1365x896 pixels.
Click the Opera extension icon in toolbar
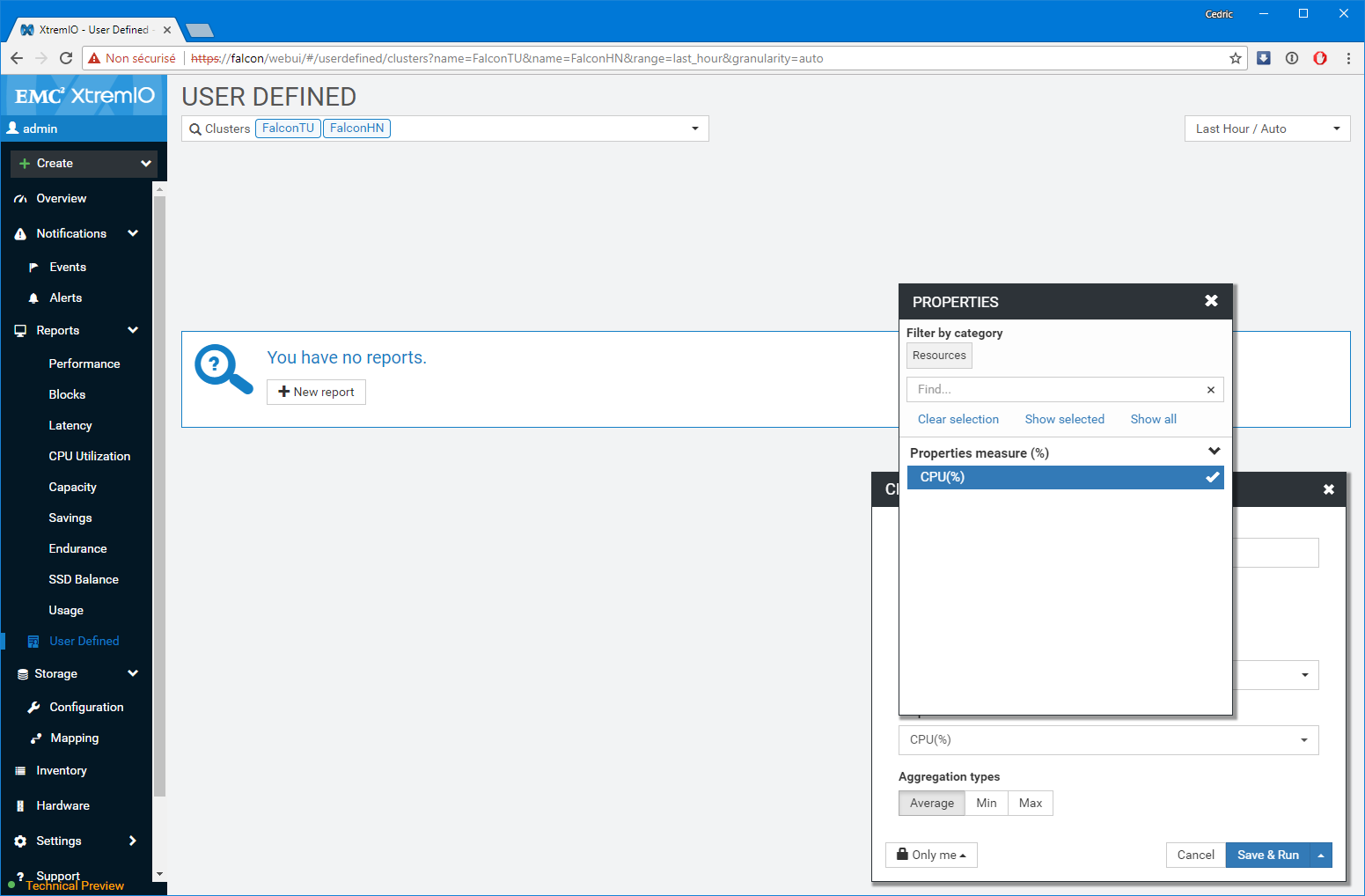(1319, 58)
